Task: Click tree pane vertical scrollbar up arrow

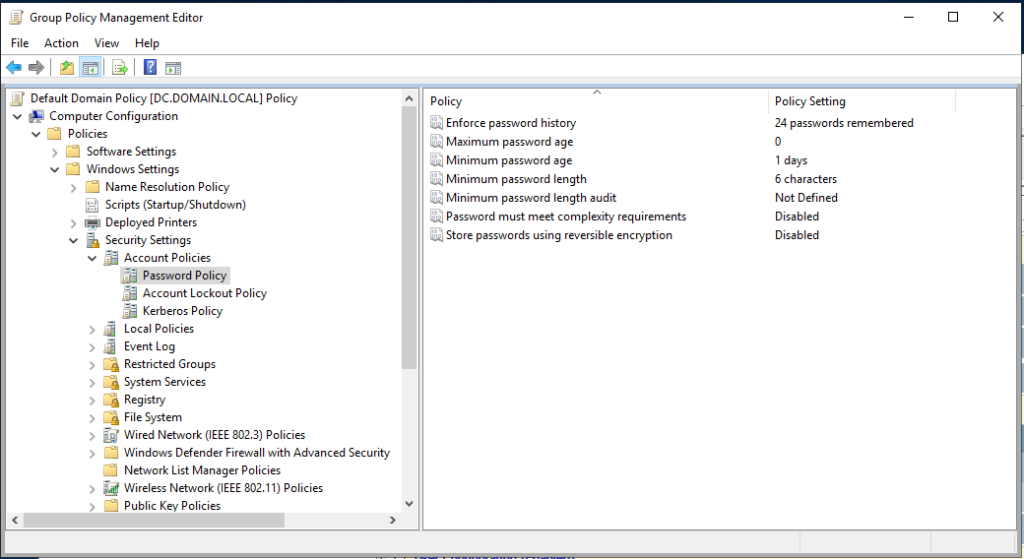Action: (x=409, y=99)
